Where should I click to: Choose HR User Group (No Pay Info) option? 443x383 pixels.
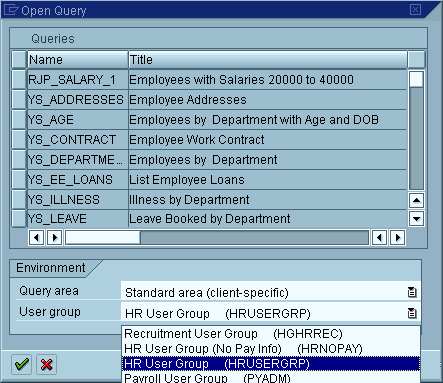point(271,349)
